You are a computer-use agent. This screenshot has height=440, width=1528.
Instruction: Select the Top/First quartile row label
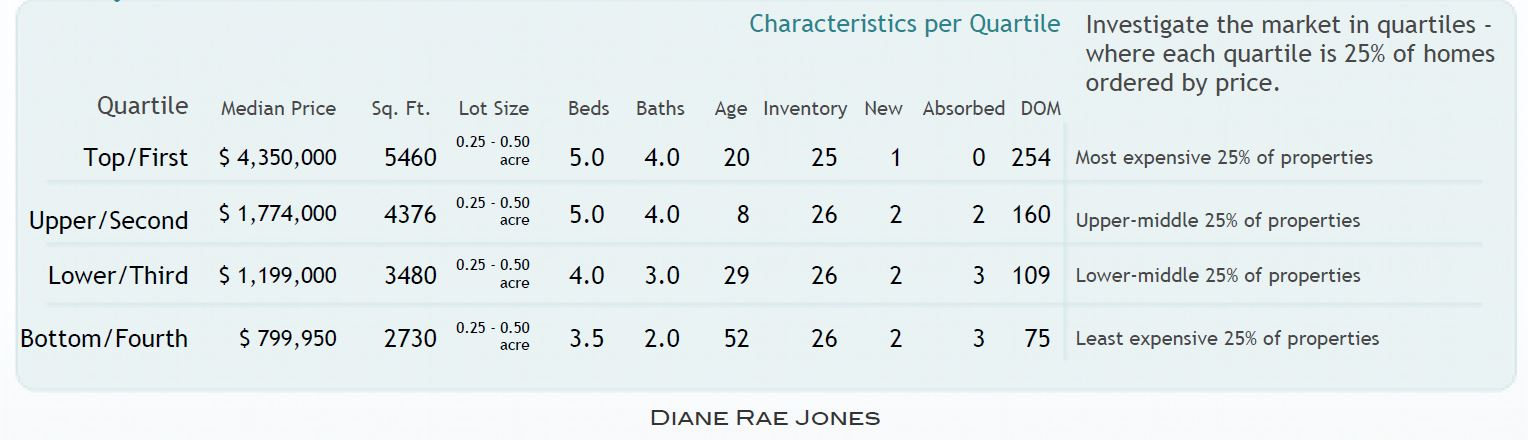point(136,157)
